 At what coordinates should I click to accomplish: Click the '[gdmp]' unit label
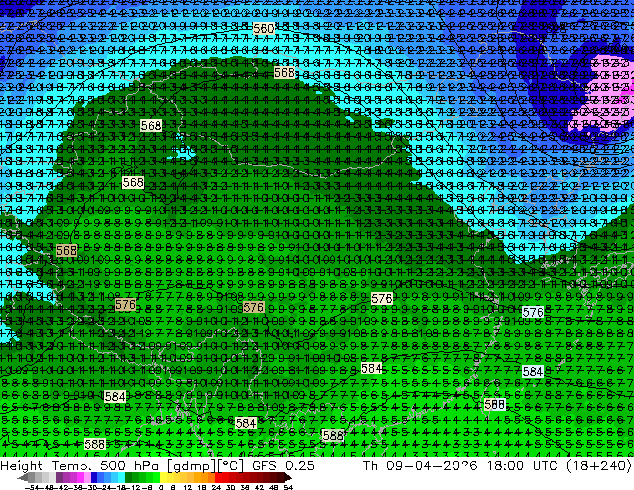pyautogui.click(x=191, y=466)
